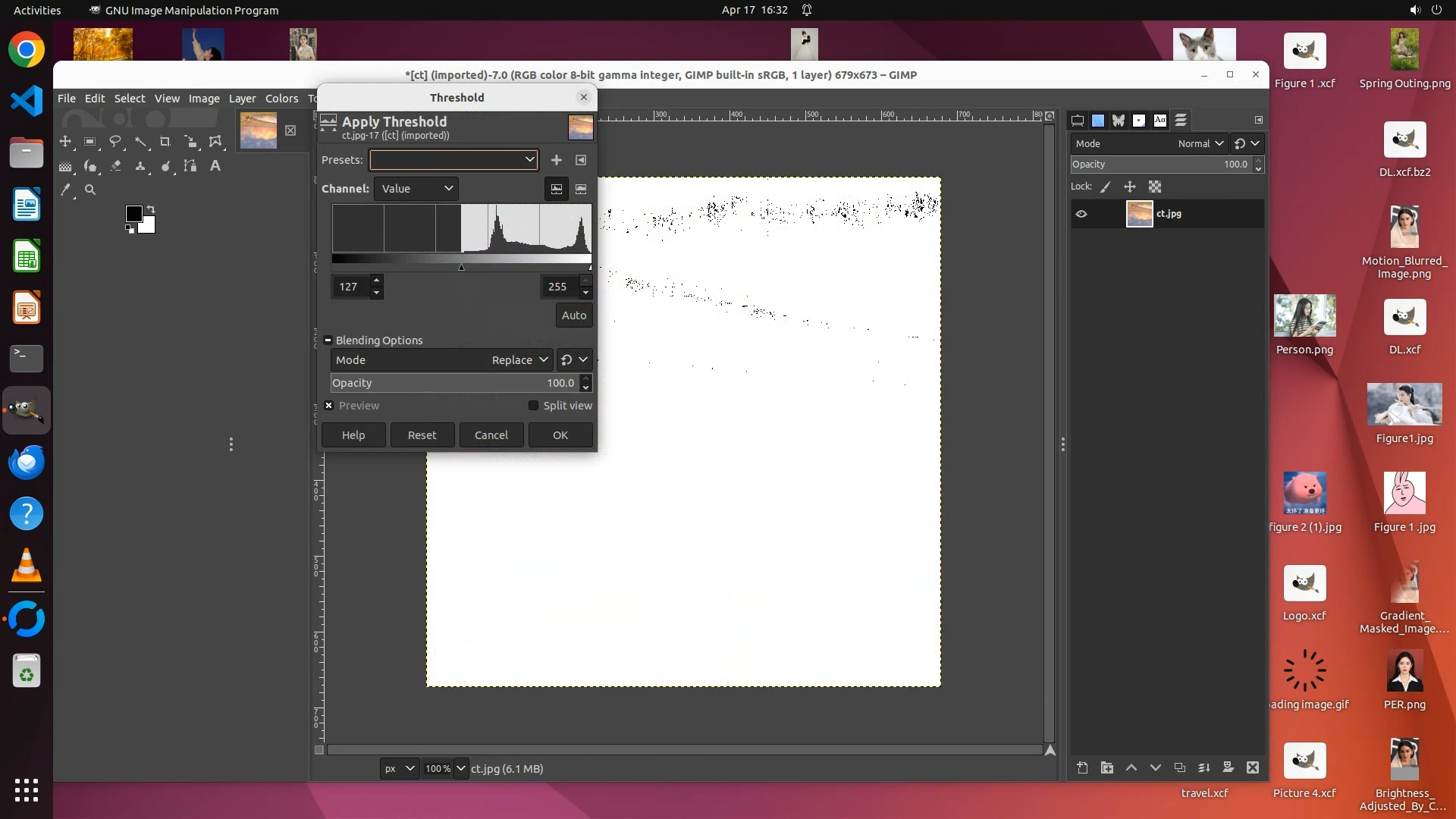Enable Split view checkbox
The image size is (1456, 819).
pyautogui.click(x=533, y=406)
